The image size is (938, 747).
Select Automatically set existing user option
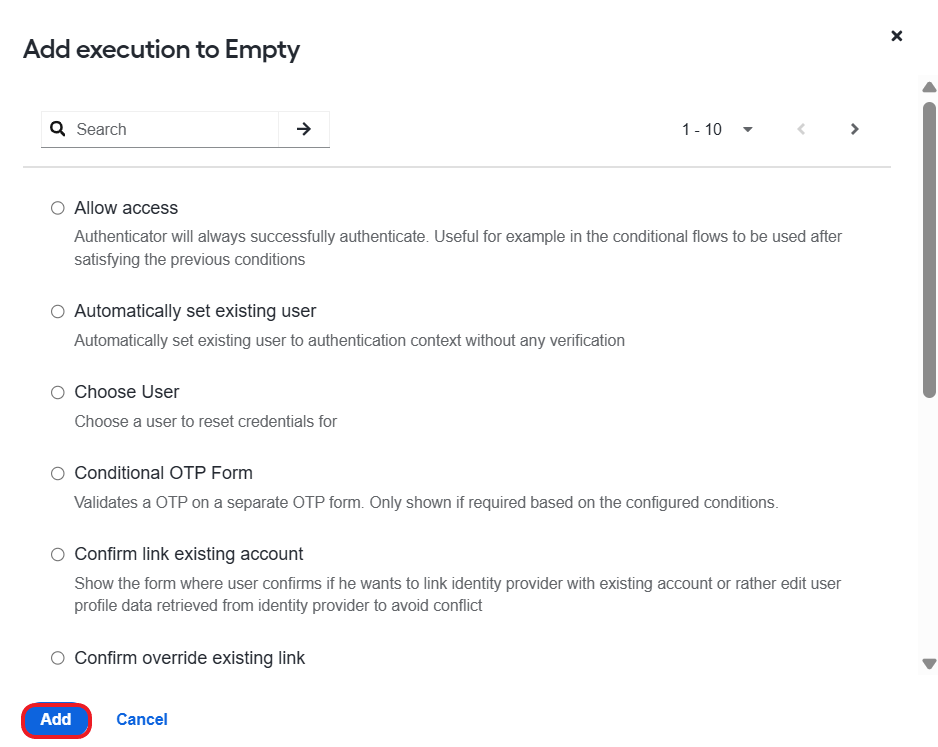(x=57, y=312)
